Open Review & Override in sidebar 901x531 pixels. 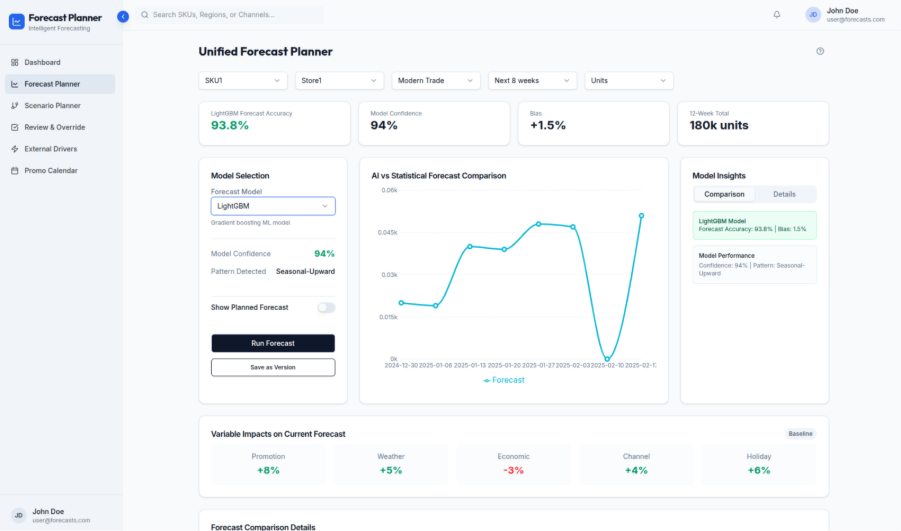55,127
